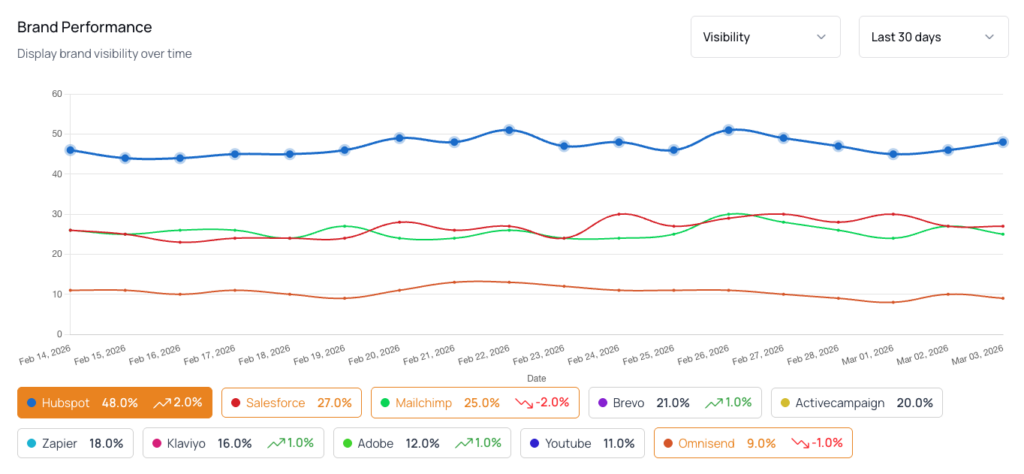1024x474 pixels.
Task: Click the upward trend arrow on Hubspot chip
Action: point(160,403)
